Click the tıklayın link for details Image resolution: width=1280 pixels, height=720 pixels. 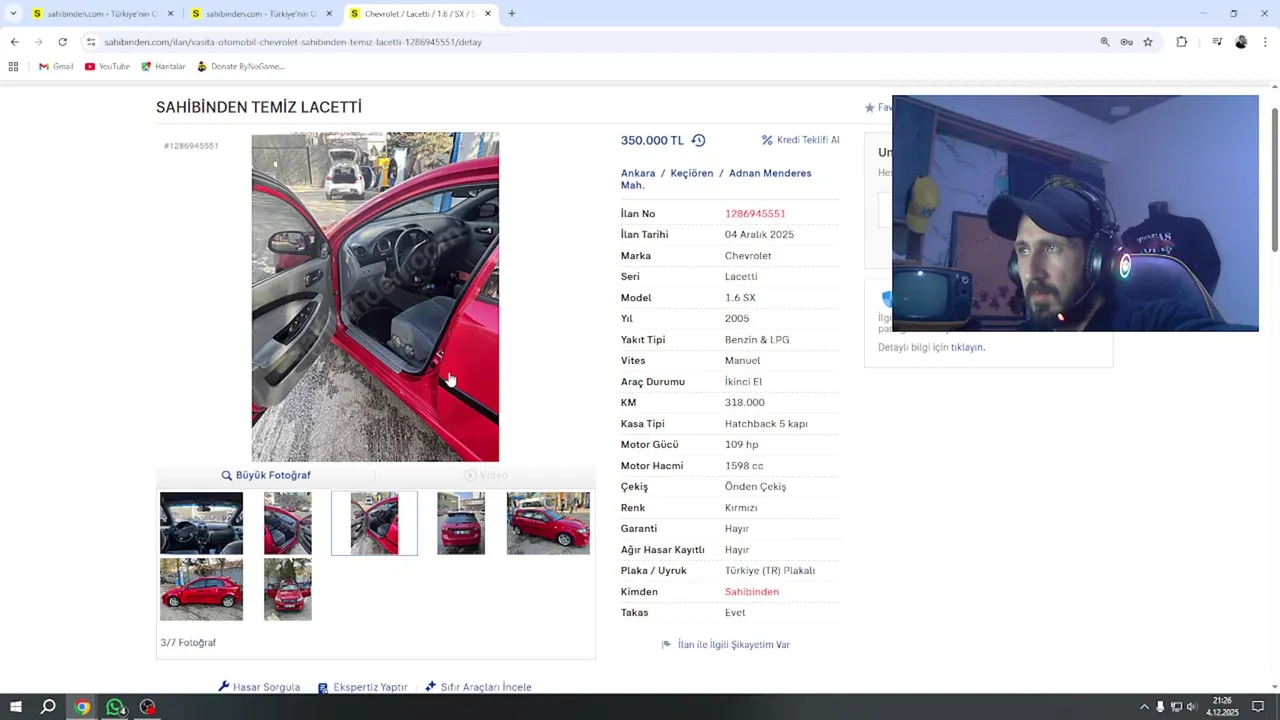click(x=967, y=347)
